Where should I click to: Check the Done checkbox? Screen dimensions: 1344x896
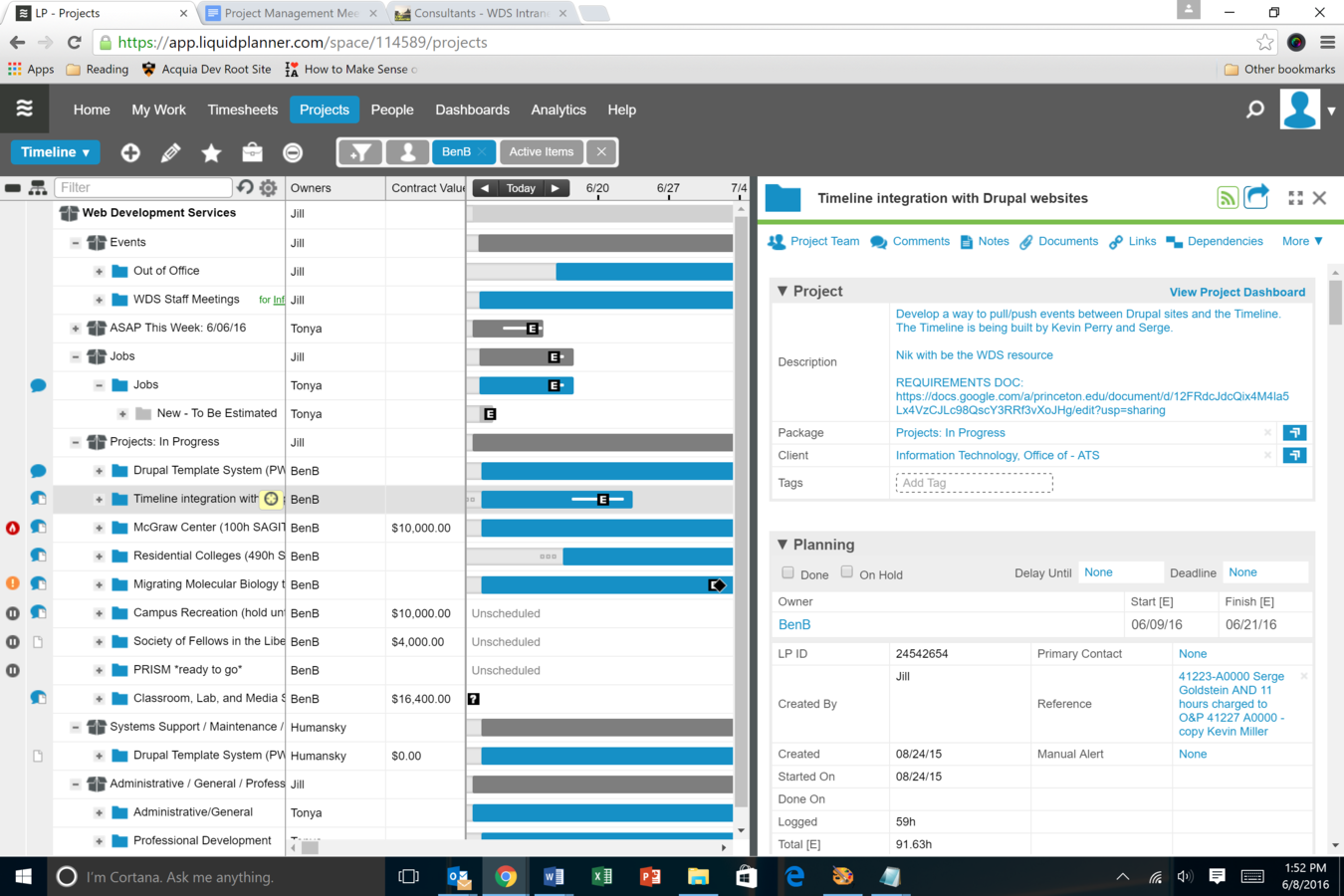click(x=788, y=572)
